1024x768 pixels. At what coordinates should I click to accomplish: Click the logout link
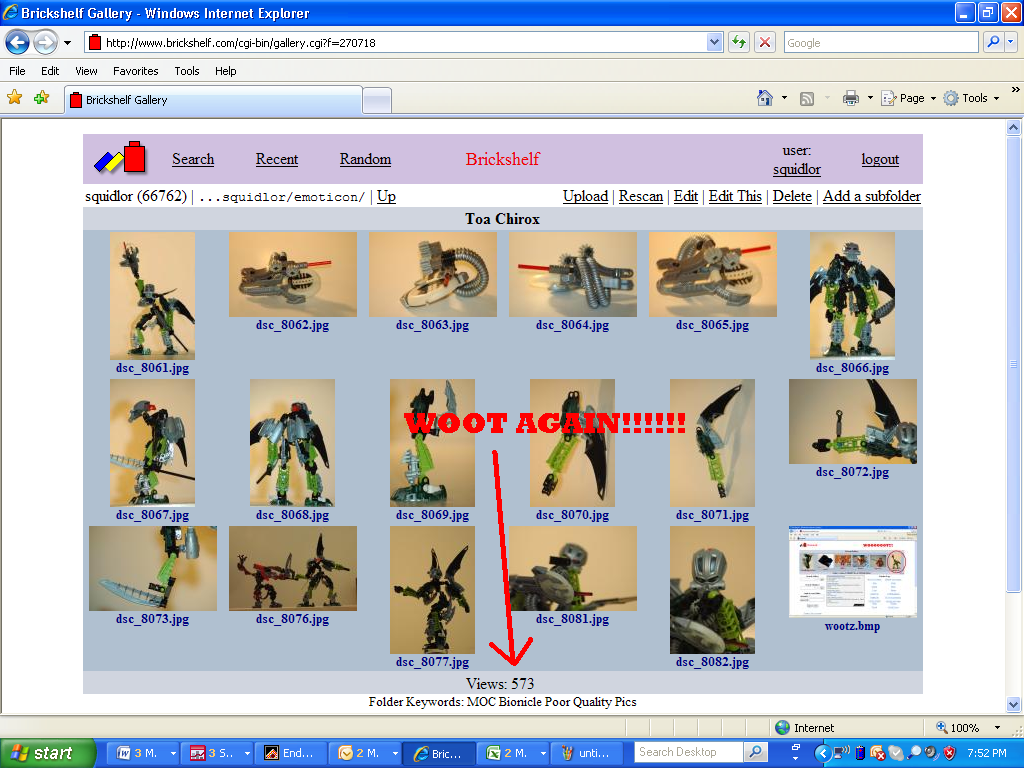point(880,160)
